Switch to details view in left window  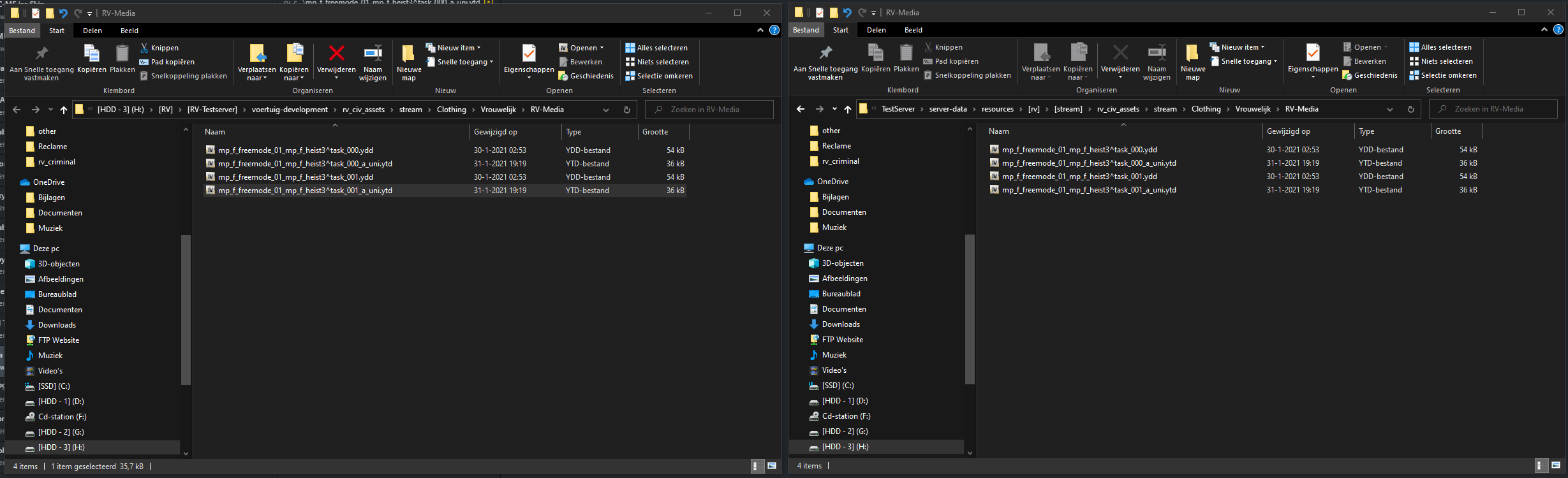(755, 466)
